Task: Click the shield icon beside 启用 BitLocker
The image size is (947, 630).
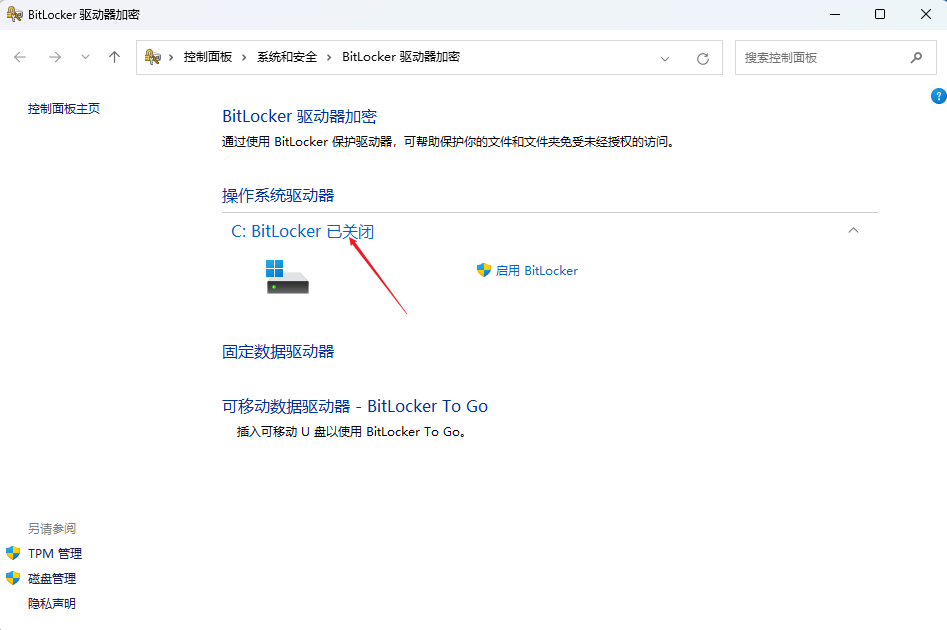Action: coord(484,270)
